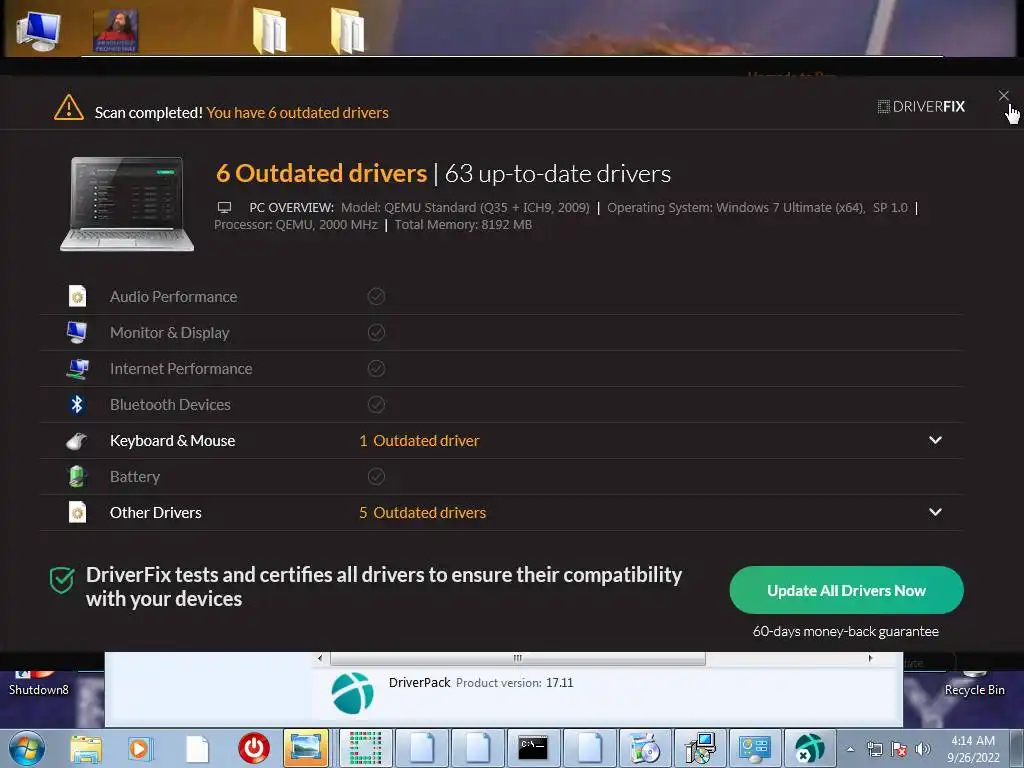Click the Internet Performance checkmark status circle

point(376,368)
